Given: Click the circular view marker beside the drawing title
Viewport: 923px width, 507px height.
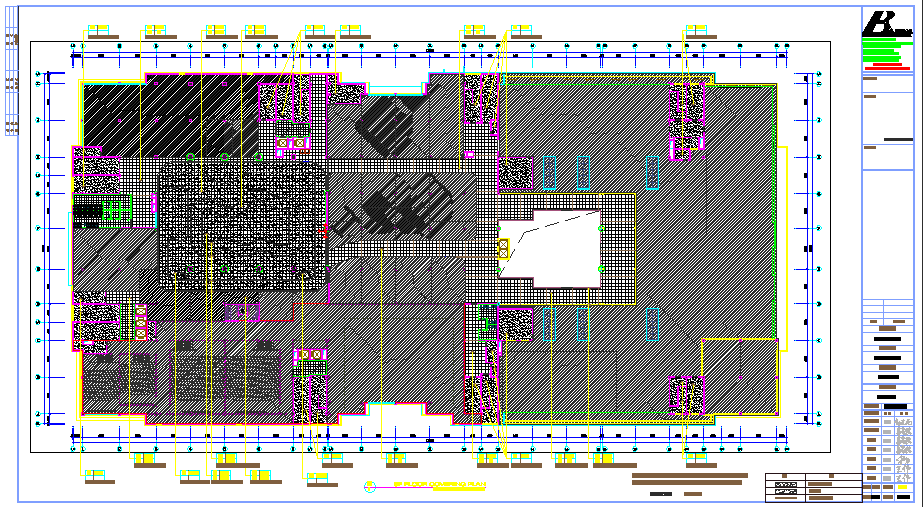Looking at the screenshot, I should click(370, 486).
